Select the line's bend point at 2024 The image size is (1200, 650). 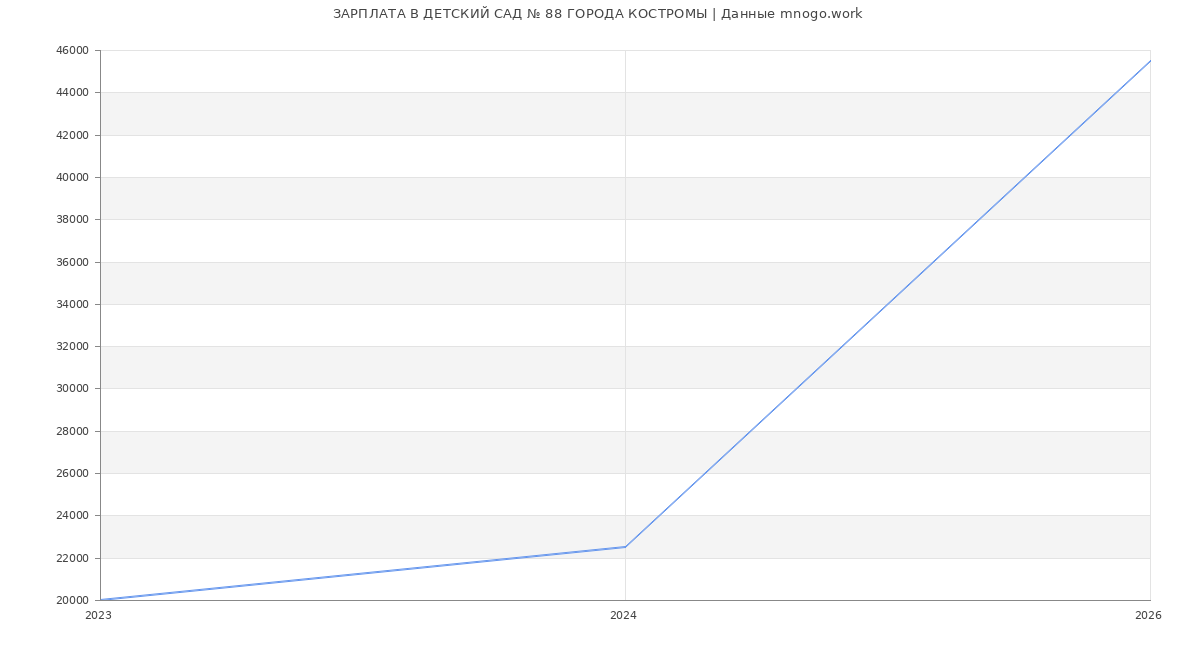[625, 547]
